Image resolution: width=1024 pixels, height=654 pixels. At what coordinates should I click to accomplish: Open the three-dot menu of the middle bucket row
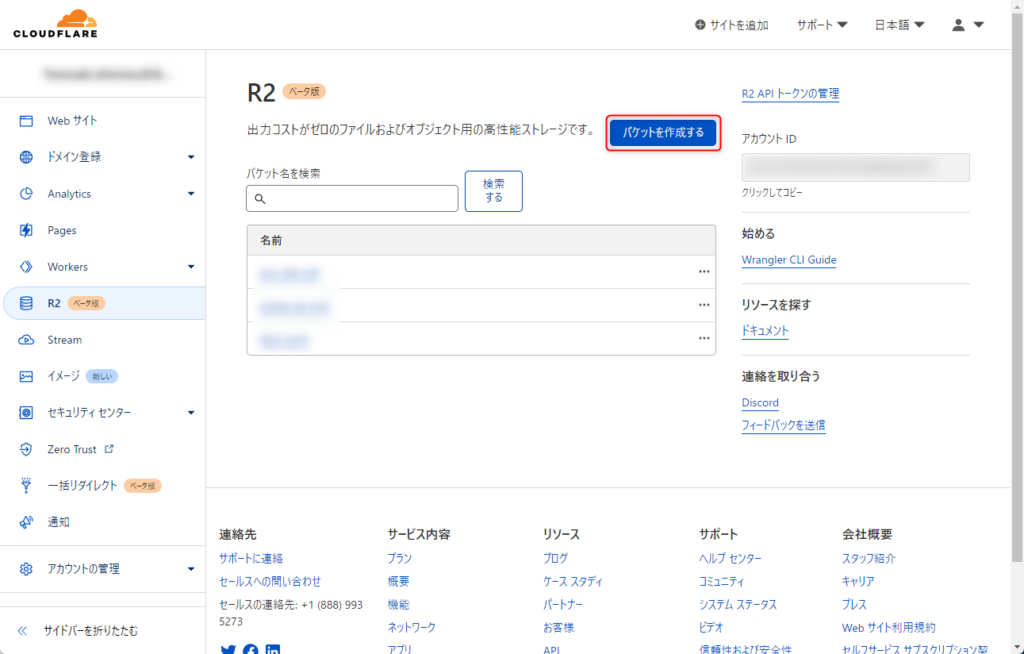(x=704, y=305)
